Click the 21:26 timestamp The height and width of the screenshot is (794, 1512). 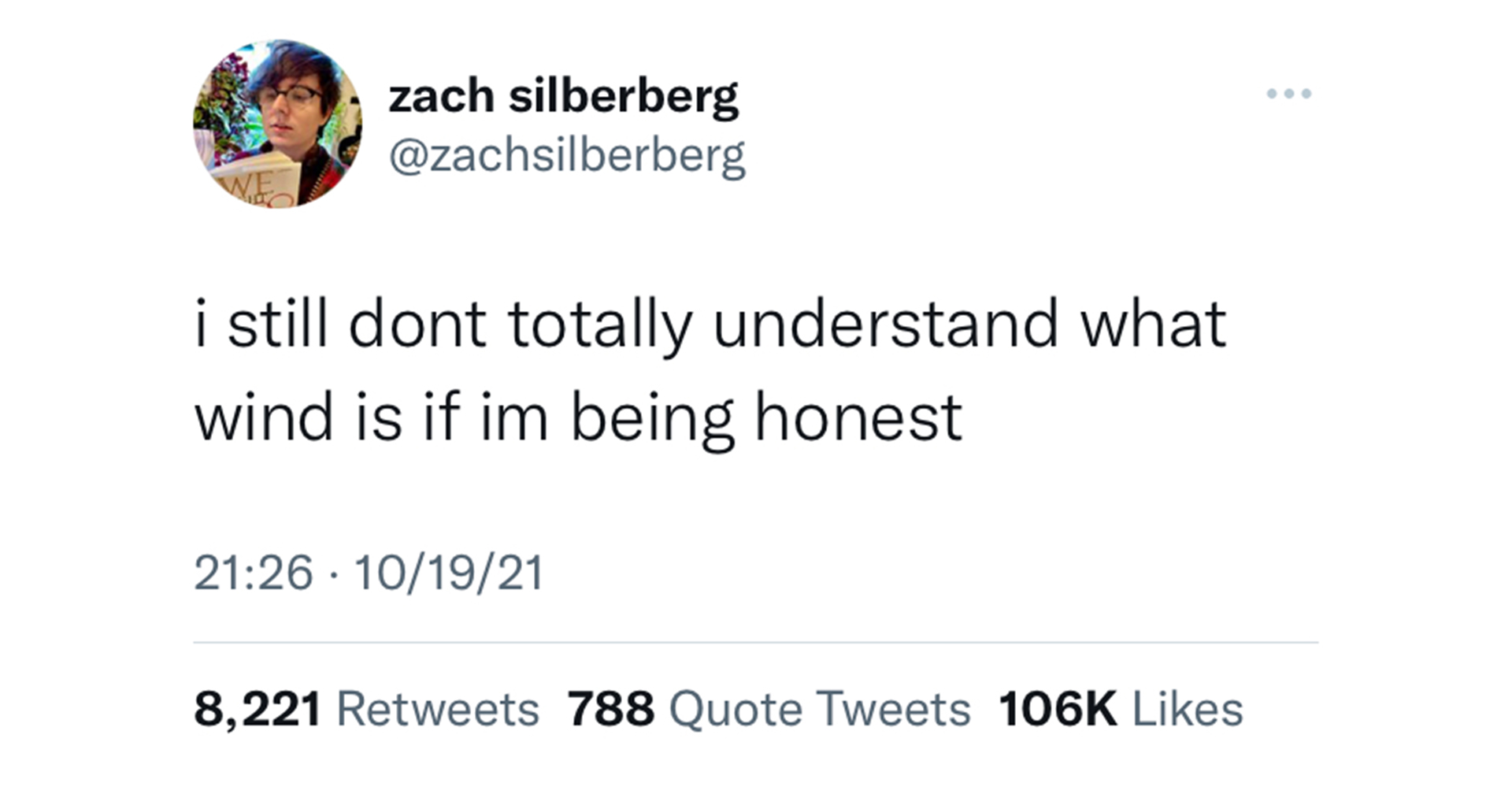tap(254, 573)
